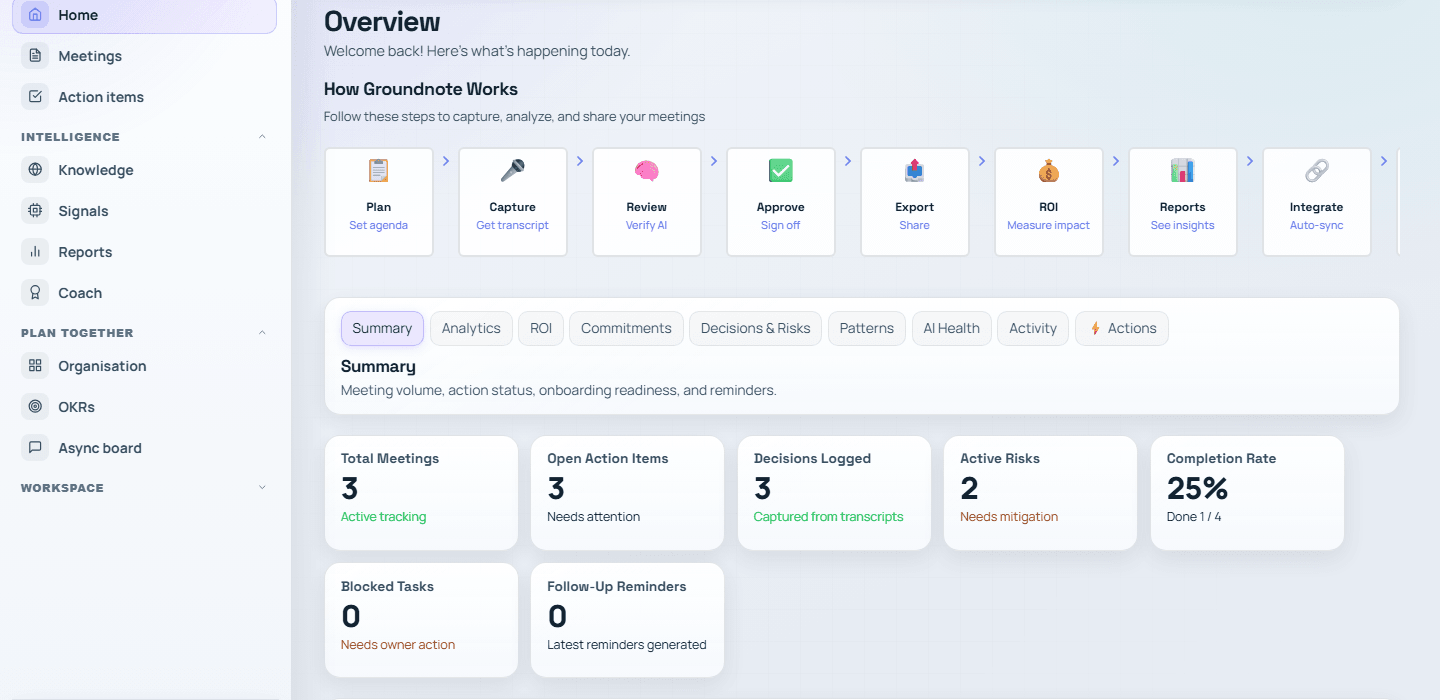
Task: Switch to Decisions & Risks tab
Action: (756, 328)
